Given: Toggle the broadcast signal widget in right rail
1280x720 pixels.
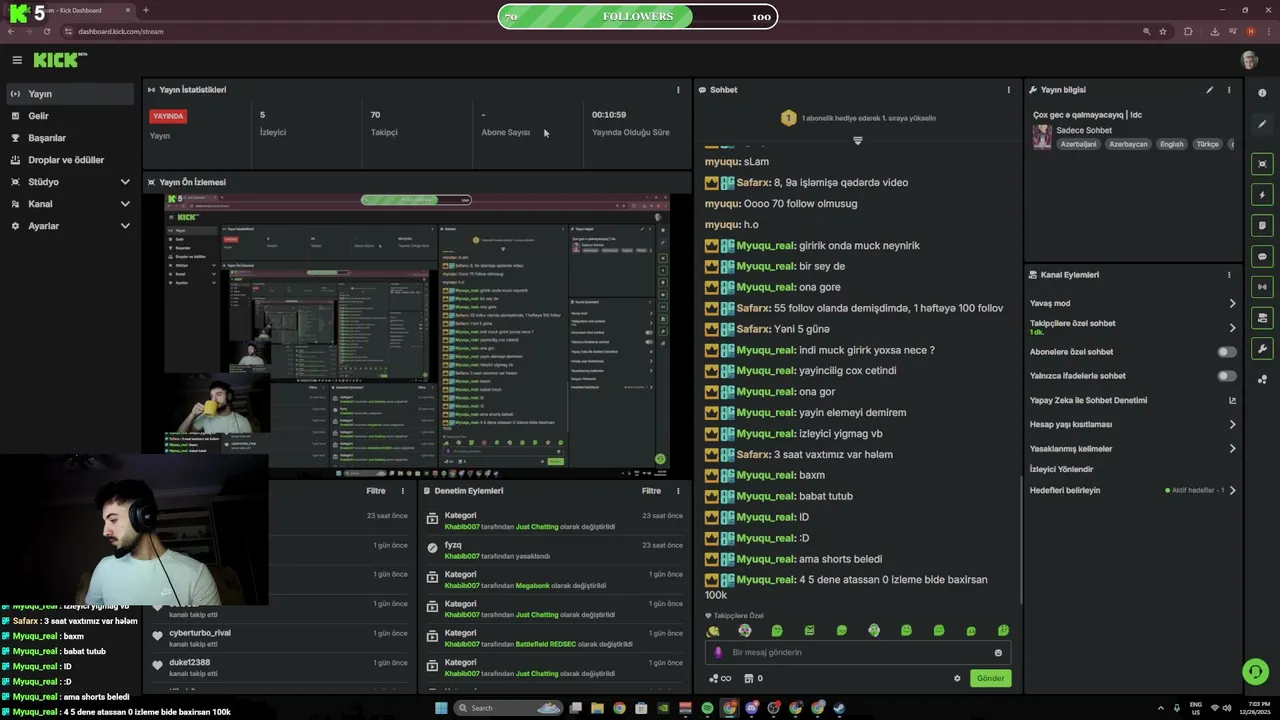Looking at the screenshot, I should [x=1262, y=288].
